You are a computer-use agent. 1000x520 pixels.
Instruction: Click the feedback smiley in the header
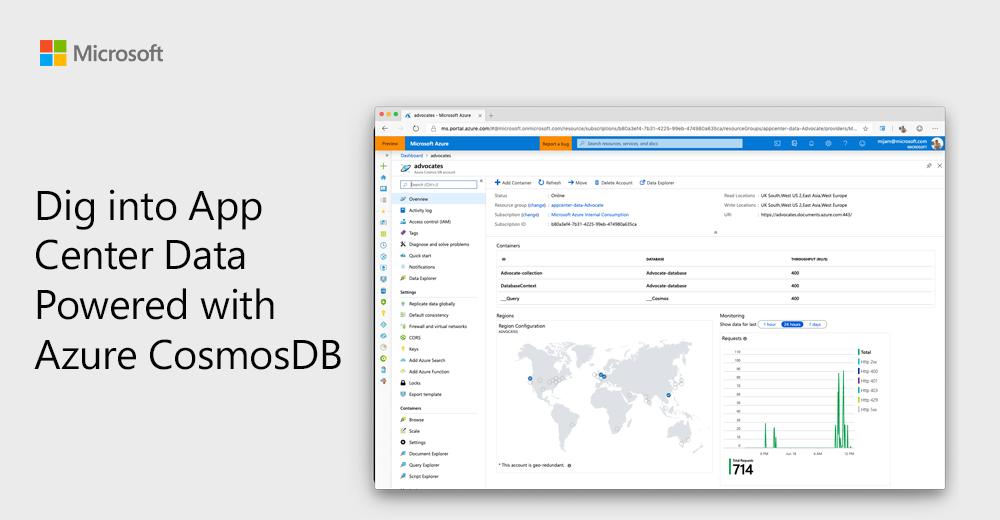pos(862,144)
